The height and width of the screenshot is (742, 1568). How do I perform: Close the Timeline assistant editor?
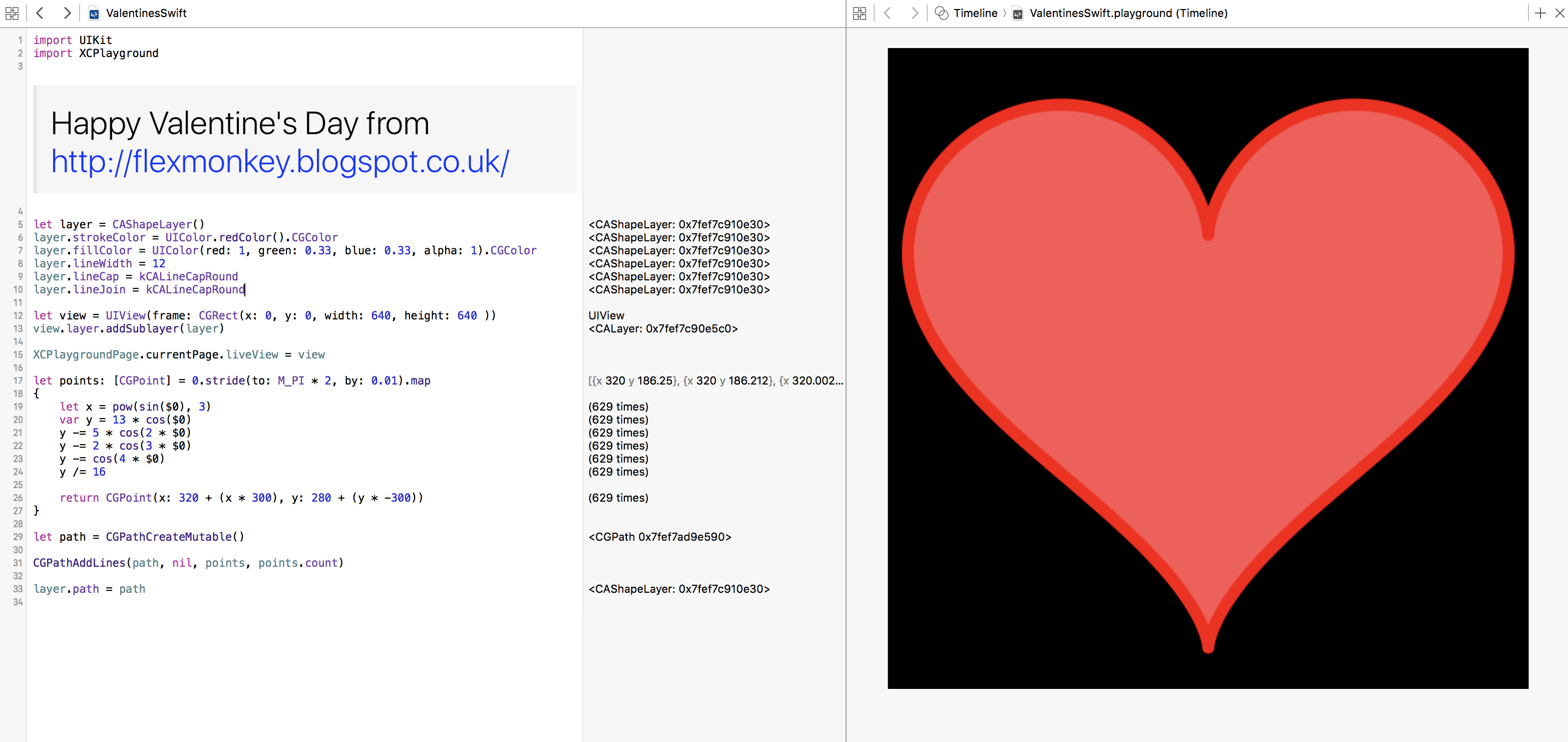[1559, 13]
